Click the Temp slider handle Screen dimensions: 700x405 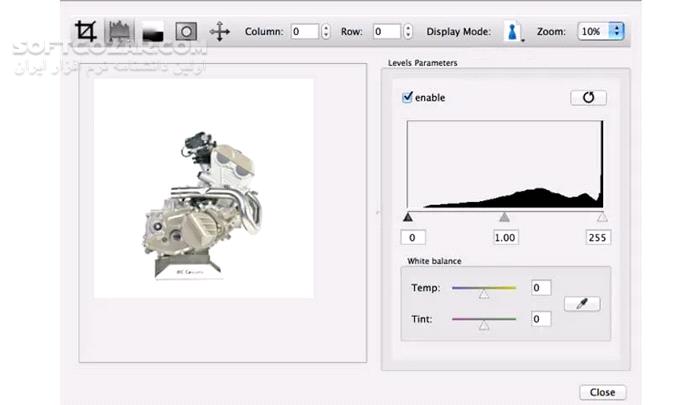483,294
